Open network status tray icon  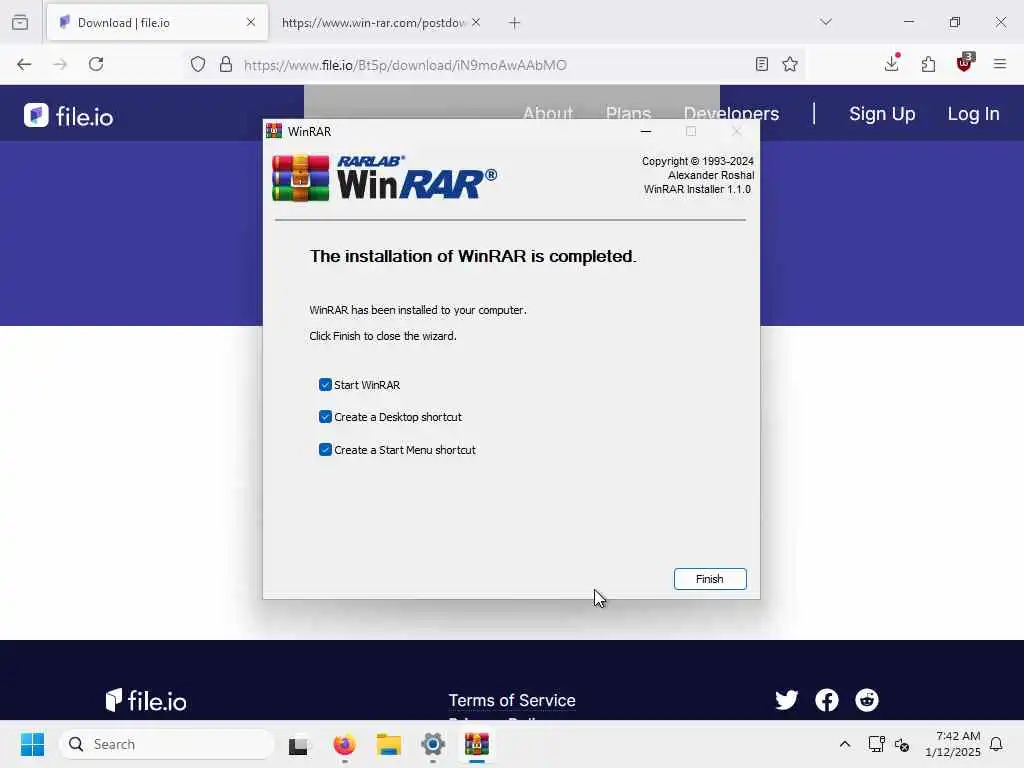pos(876,744)
